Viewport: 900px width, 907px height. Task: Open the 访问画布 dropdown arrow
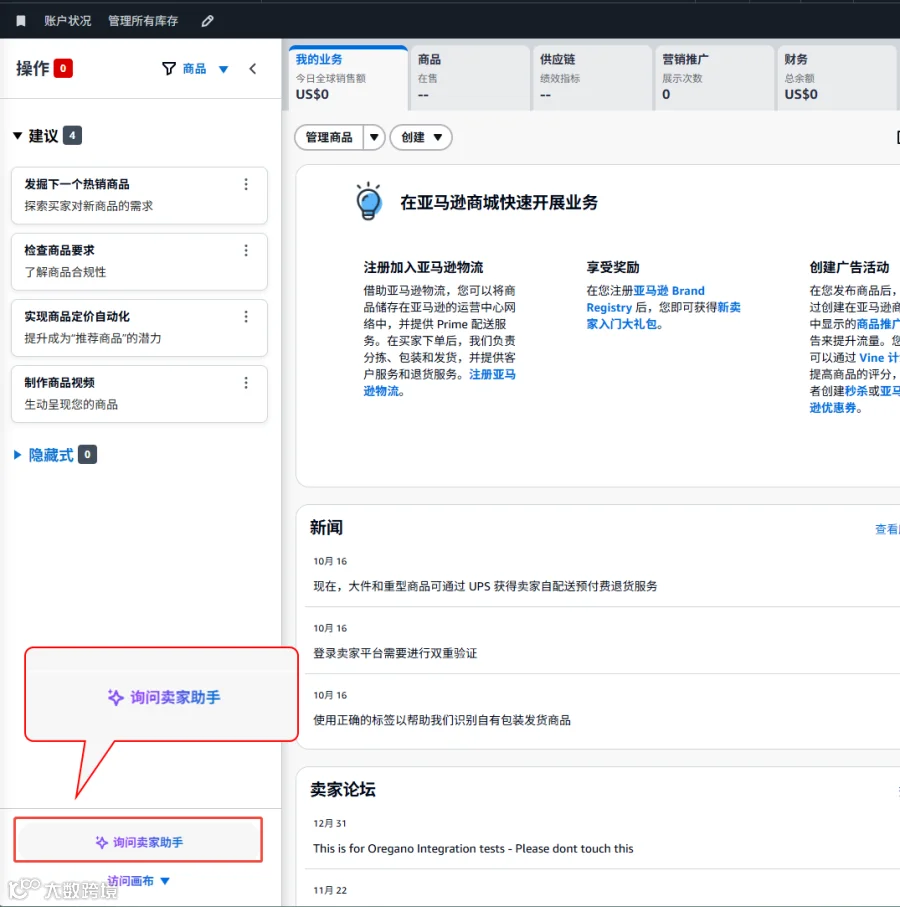coord(165,881)
